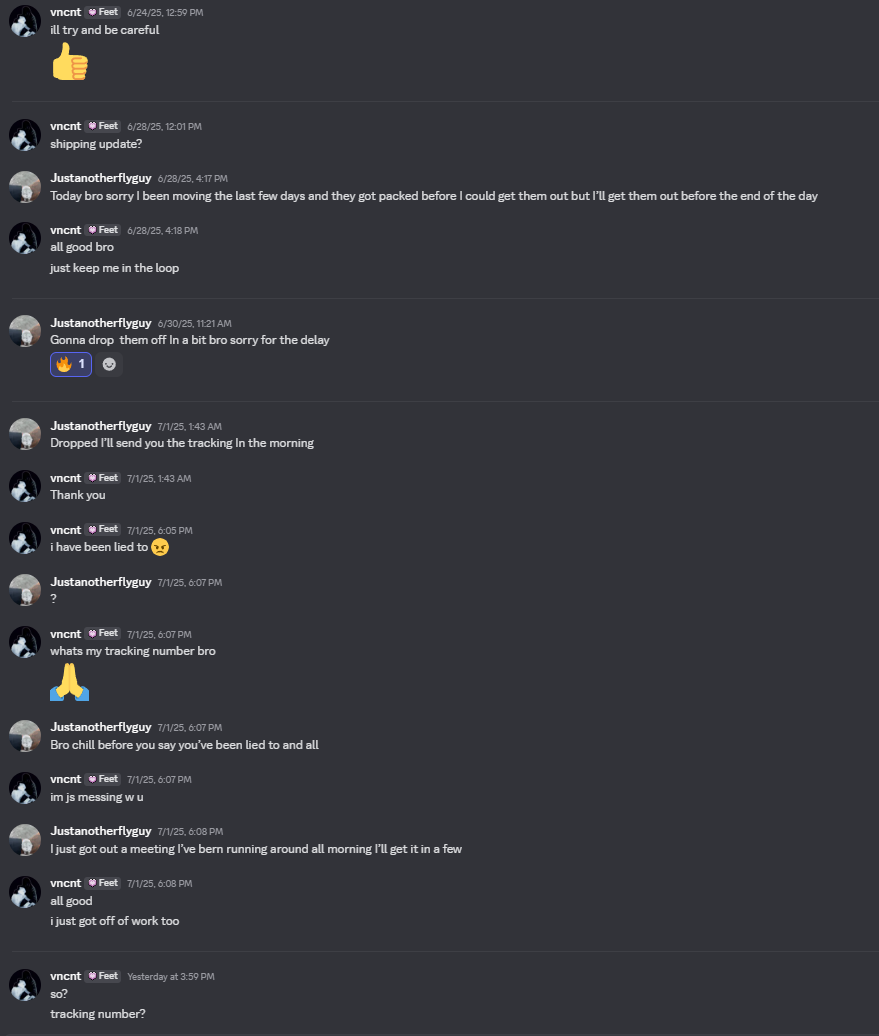Click the vncnt username on 'im js messing w u'
The width and height of the screenshot is (879, 1036).
(x=65, y=779)
